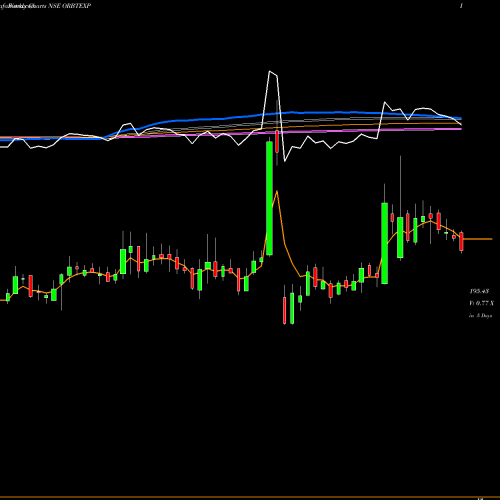Viewport: 500px width, 500px height.
Task: Click the tallest green spike candlestick
Action: tap(269, 198)
